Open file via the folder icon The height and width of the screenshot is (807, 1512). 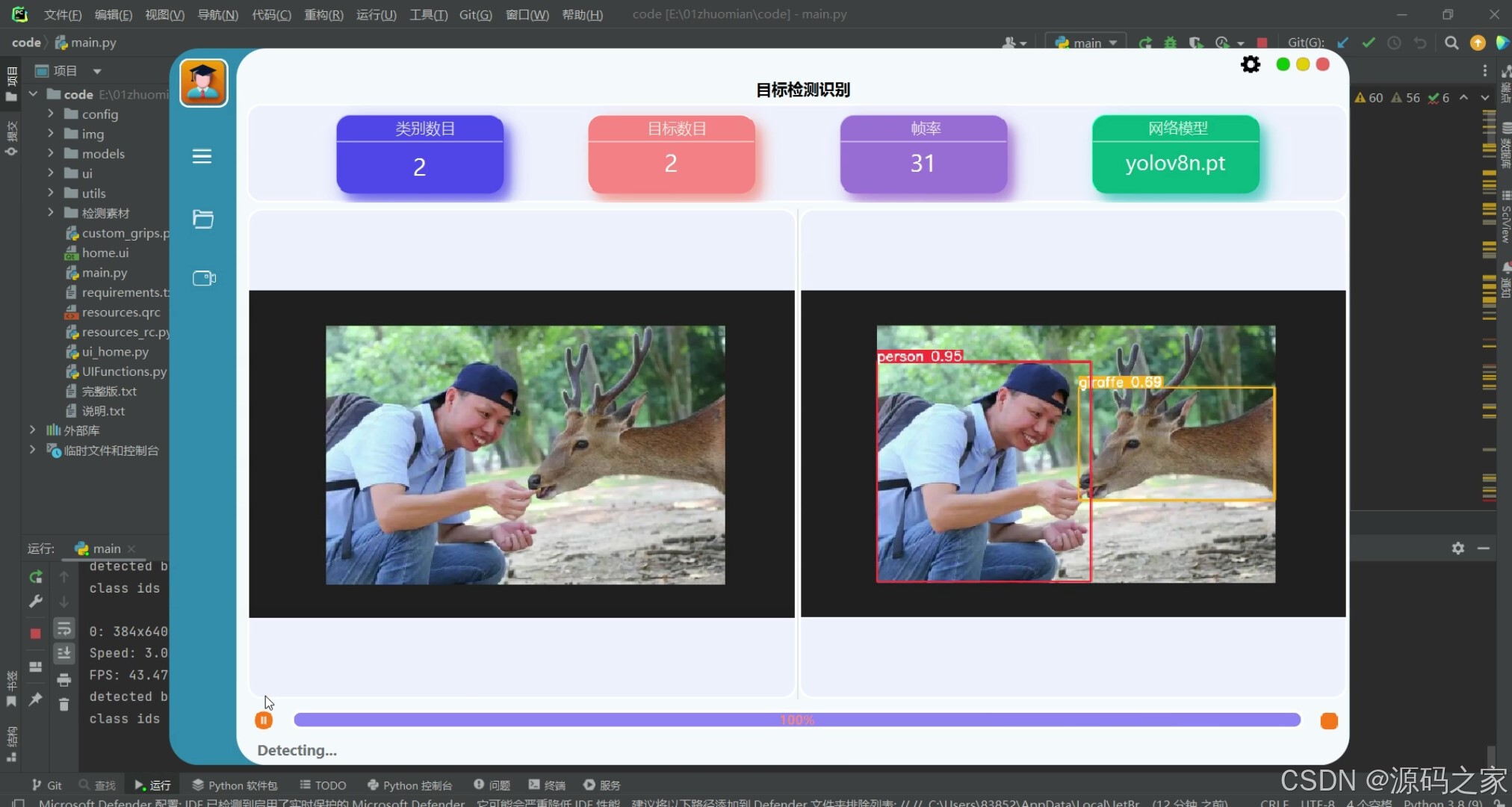(x=202, y=219)
